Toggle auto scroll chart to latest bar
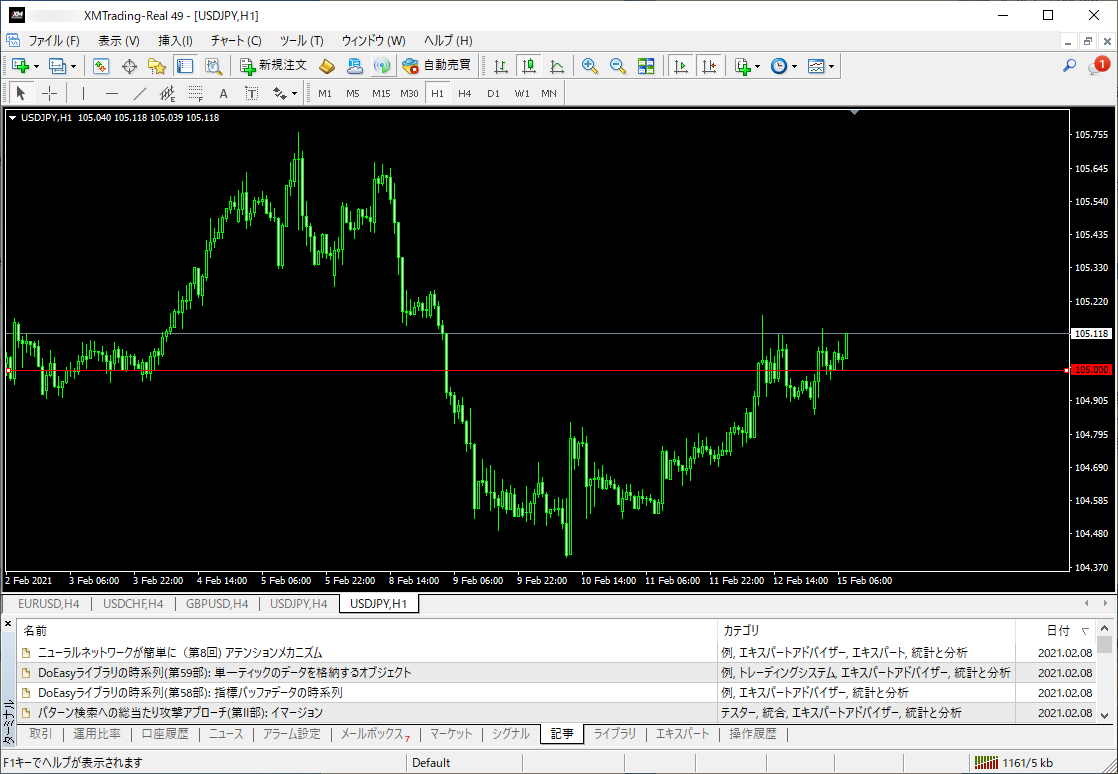 point(681,66)
